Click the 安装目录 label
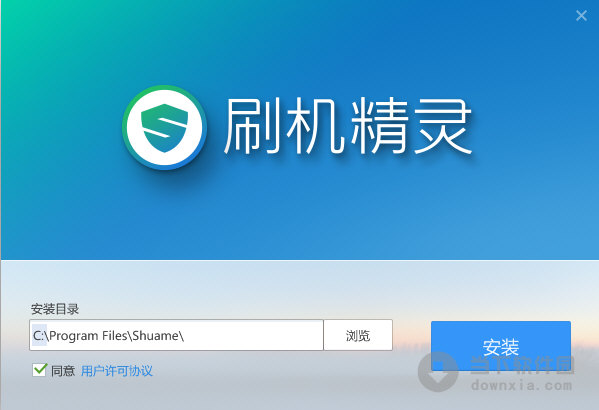Image resolution: width=599 pixels, height=410 pixels. [55, 309]
